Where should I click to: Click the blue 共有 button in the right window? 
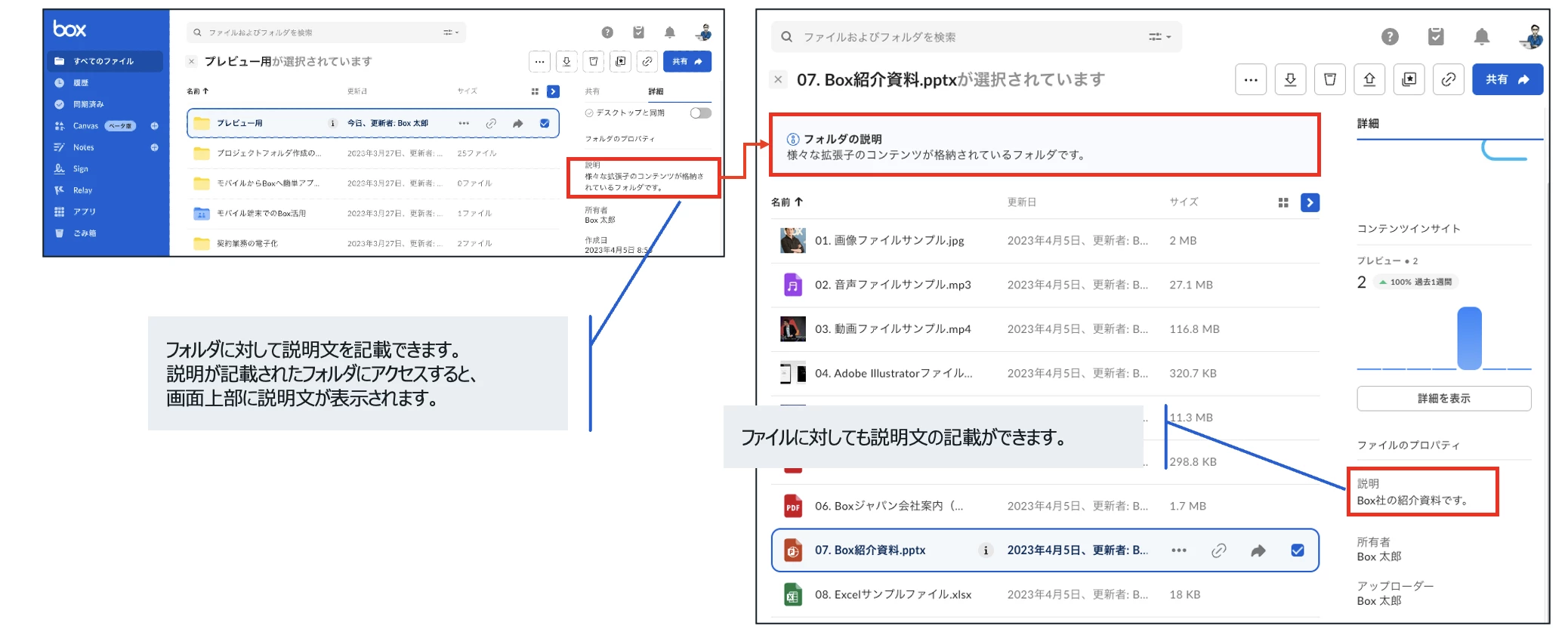click(1508, 79)
